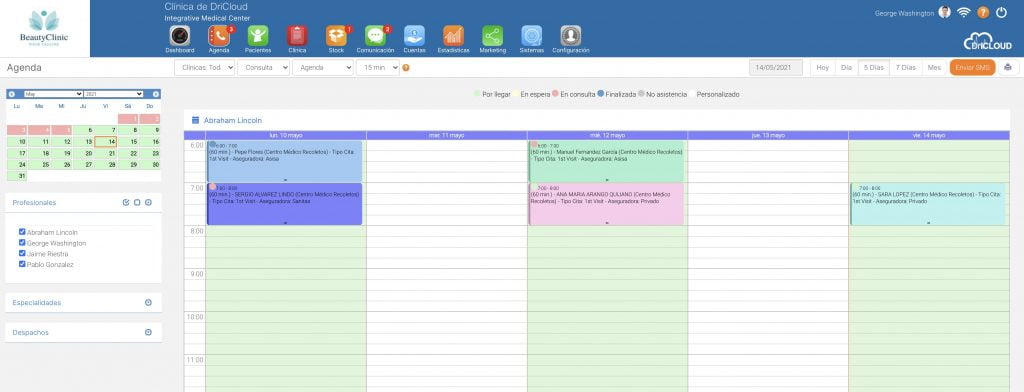The width and height of the screenshot is (1024, 392).
Task: Expand the Especialidades panel
Action: tap(148, 302)
